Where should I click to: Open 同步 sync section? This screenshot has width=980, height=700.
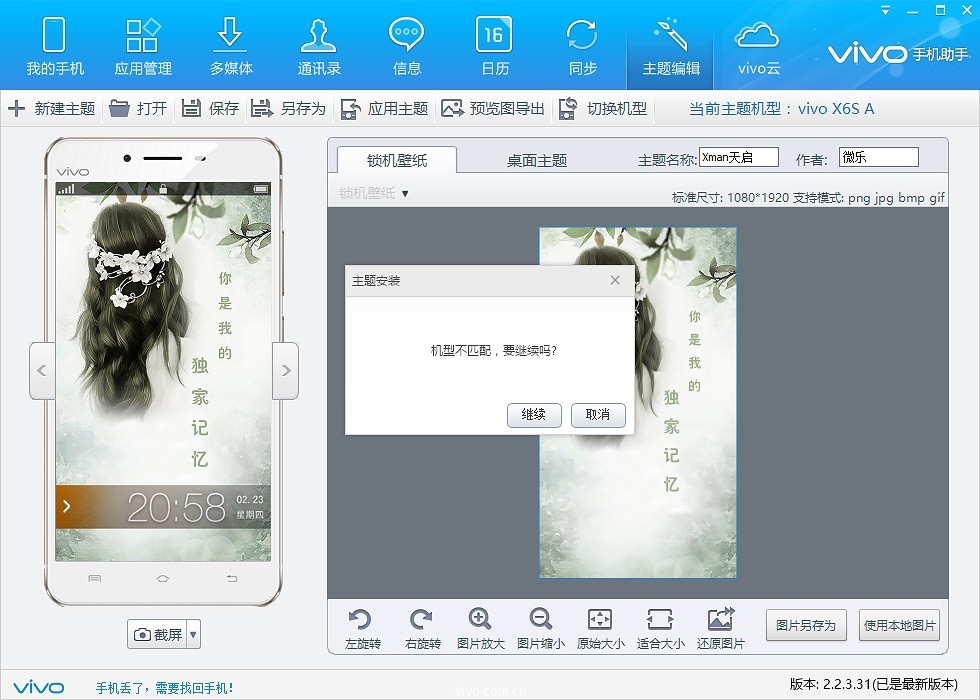tap(582, 48)
